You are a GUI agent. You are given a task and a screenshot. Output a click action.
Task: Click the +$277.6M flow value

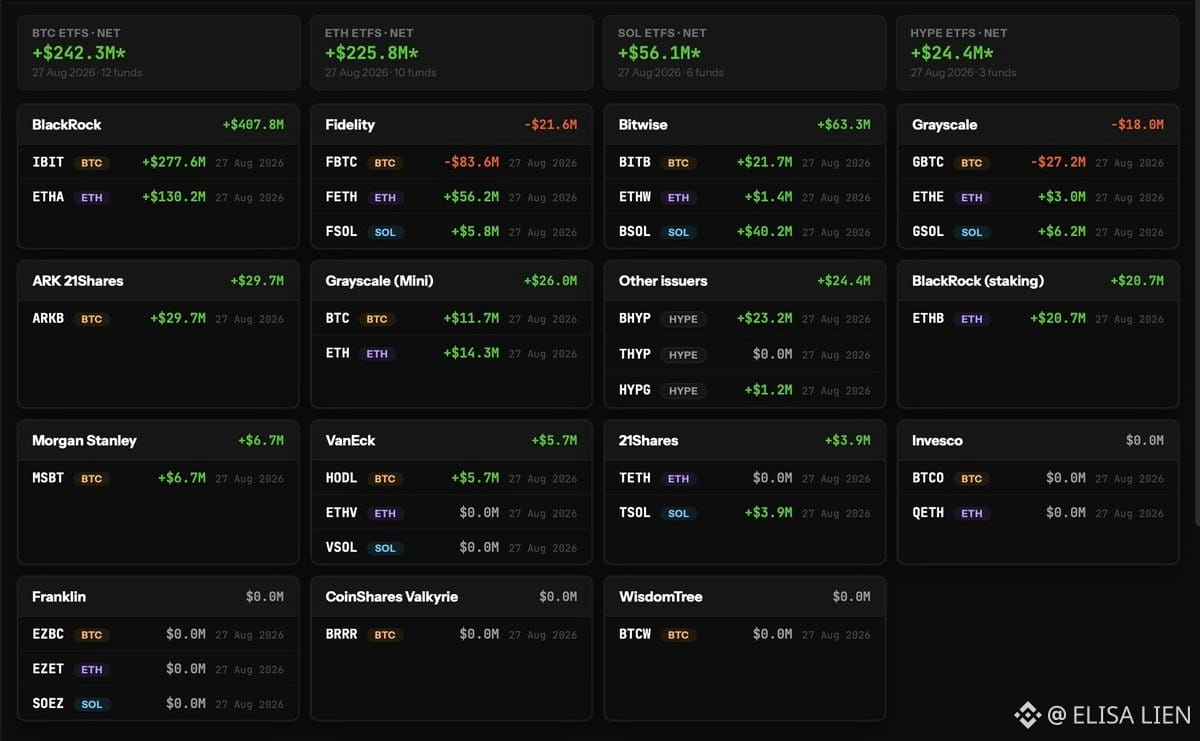coord(174,162)
